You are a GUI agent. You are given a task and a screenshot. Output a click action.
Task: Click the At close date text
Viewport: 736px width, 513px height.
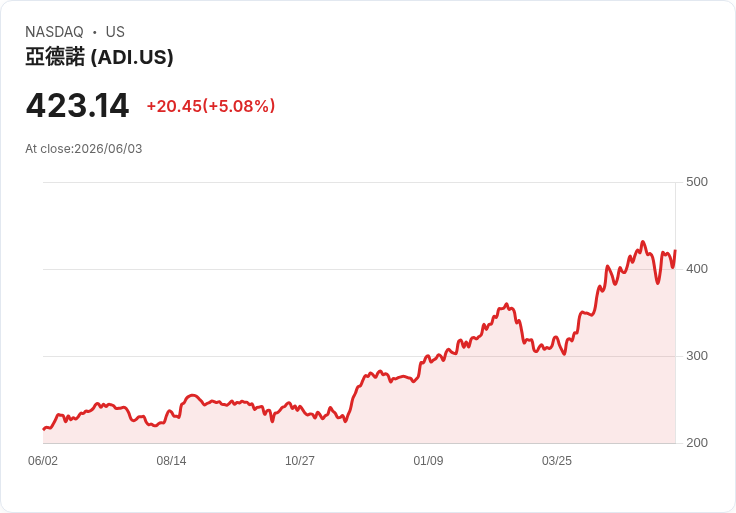[x=84, y=149]
